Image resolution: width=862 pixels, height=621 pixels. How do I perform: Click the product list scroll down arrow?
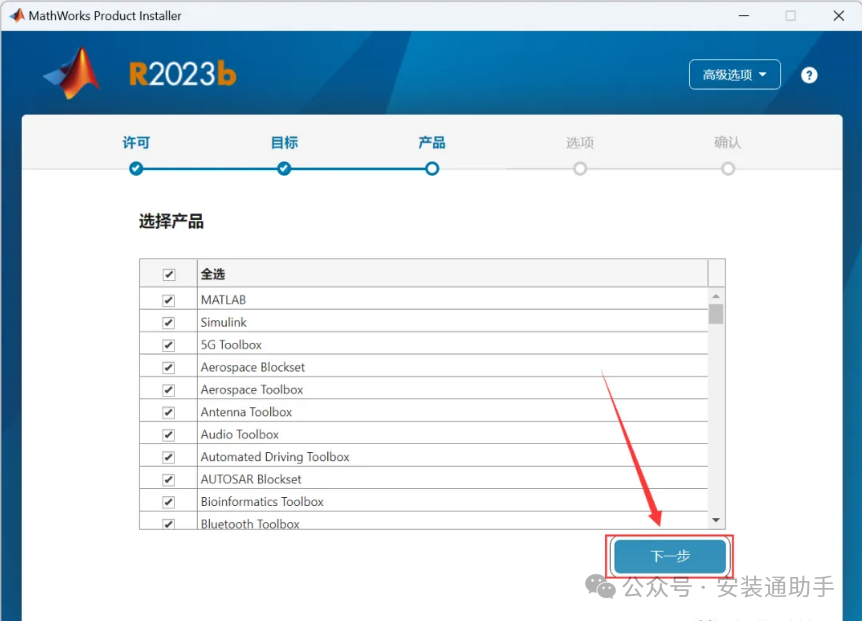[x=716, y=520]
